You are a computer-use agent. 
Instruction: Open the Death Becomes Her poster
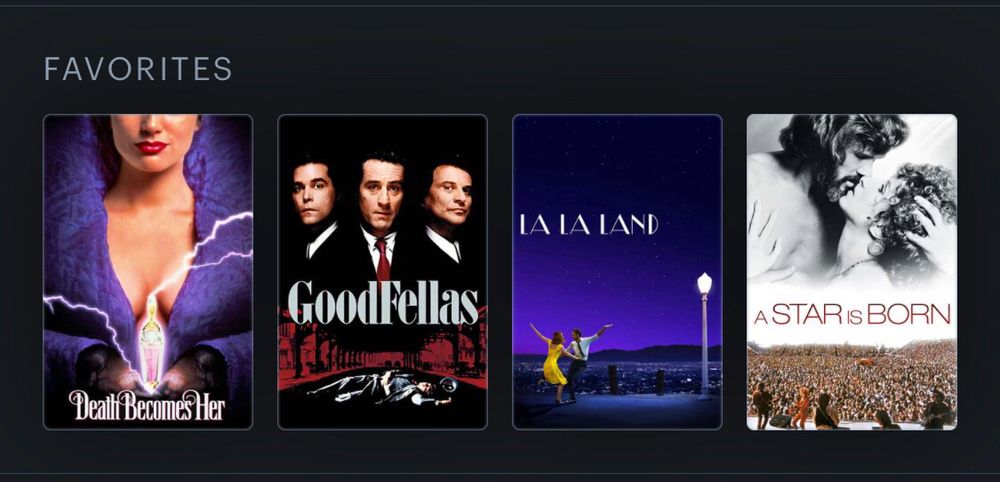pyautogui.click(x=148, y=272)
